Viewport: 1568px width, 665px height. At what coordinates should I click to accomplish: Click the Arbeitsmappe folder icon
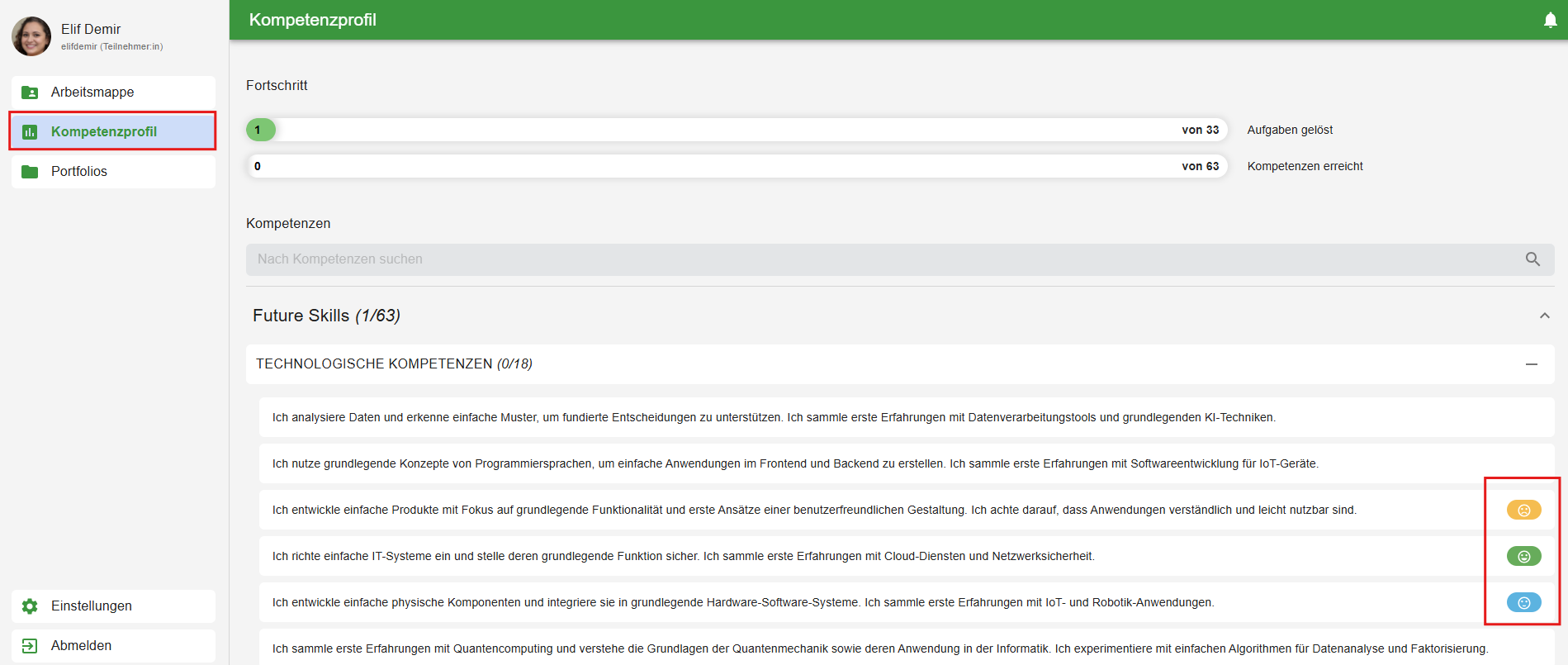pos(30,93)
